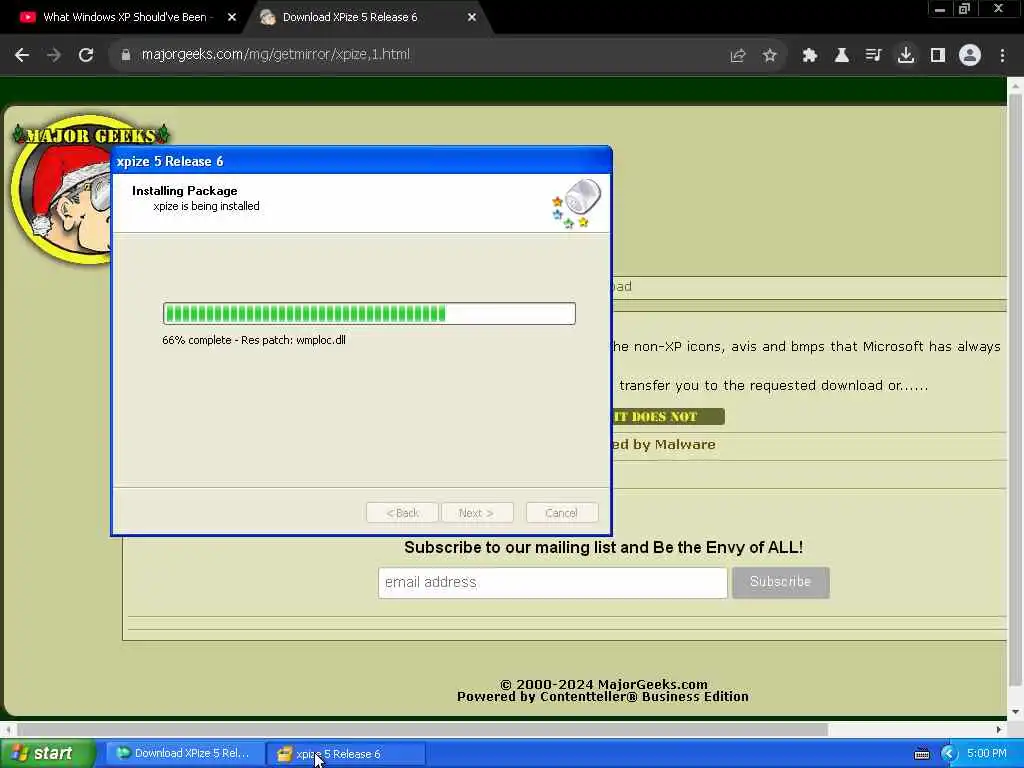Select the 'Download XPize 5 Release 6' tab
The height and width of the screenshot is (768, 1024).
[x=350, y=18]
